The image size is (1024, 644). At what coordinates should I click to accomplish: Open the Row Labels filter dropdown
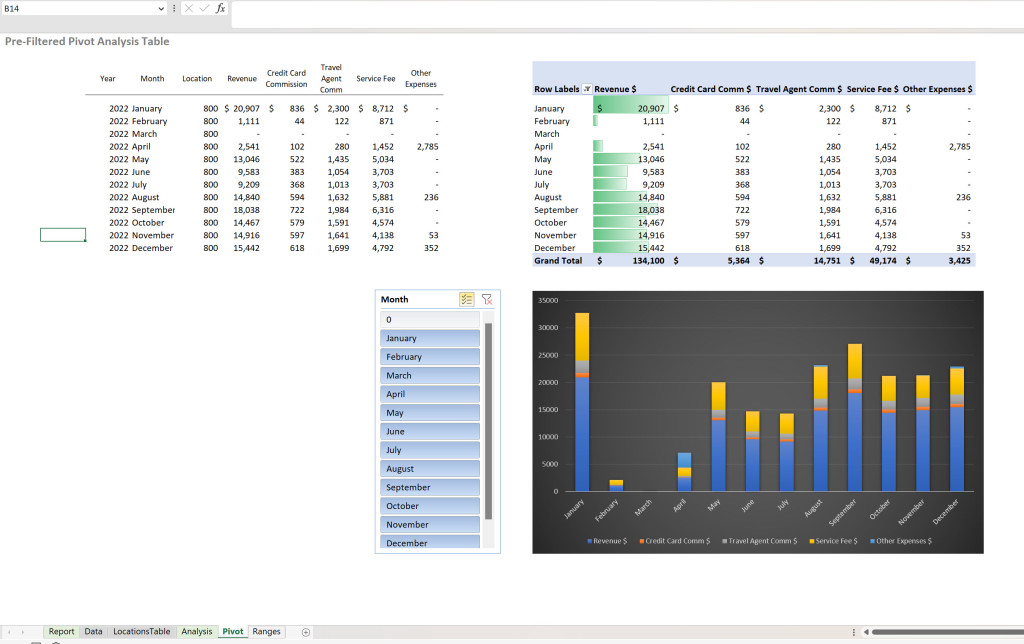click(586, 89)
